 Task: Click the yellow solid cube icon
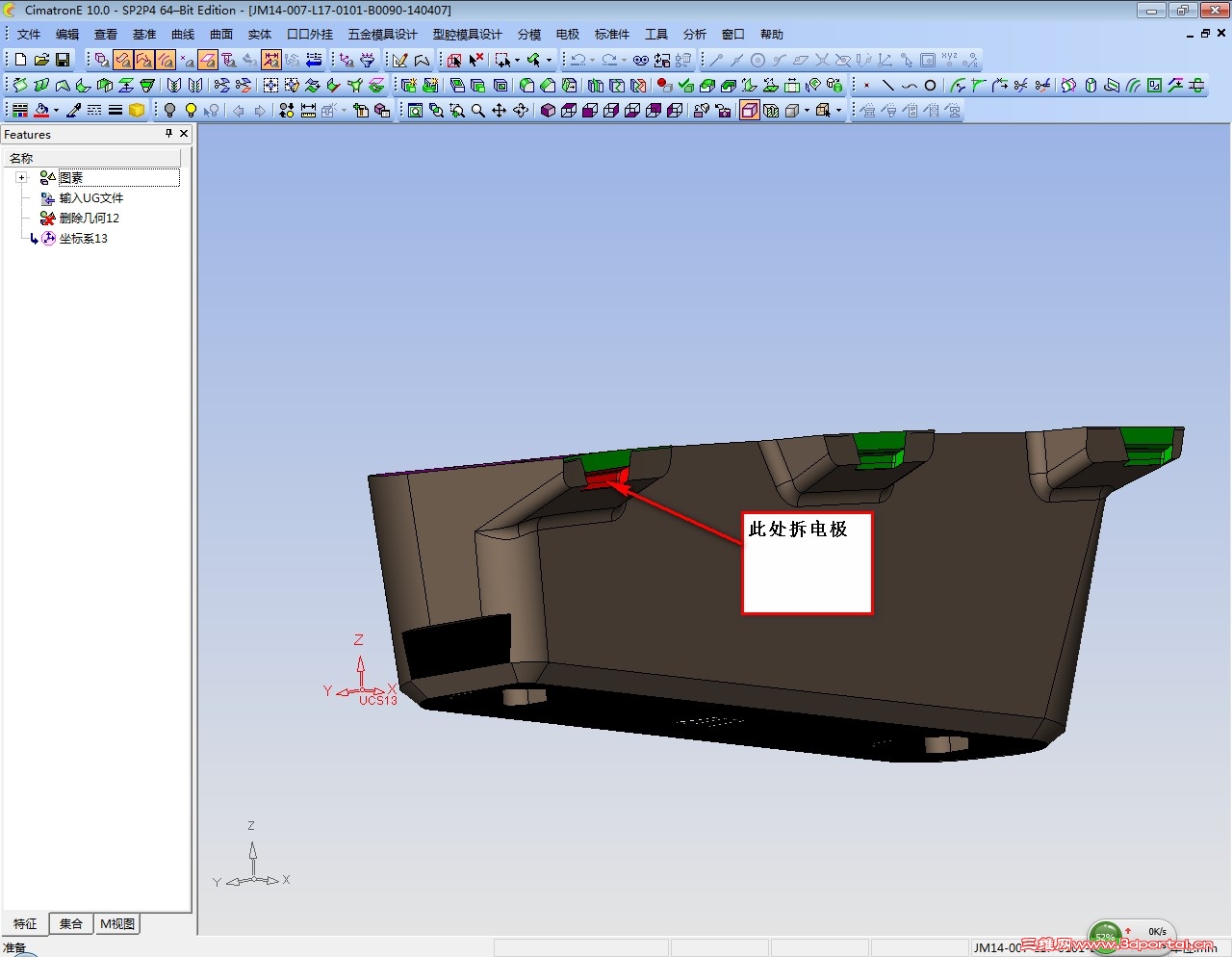coord(137,111)
